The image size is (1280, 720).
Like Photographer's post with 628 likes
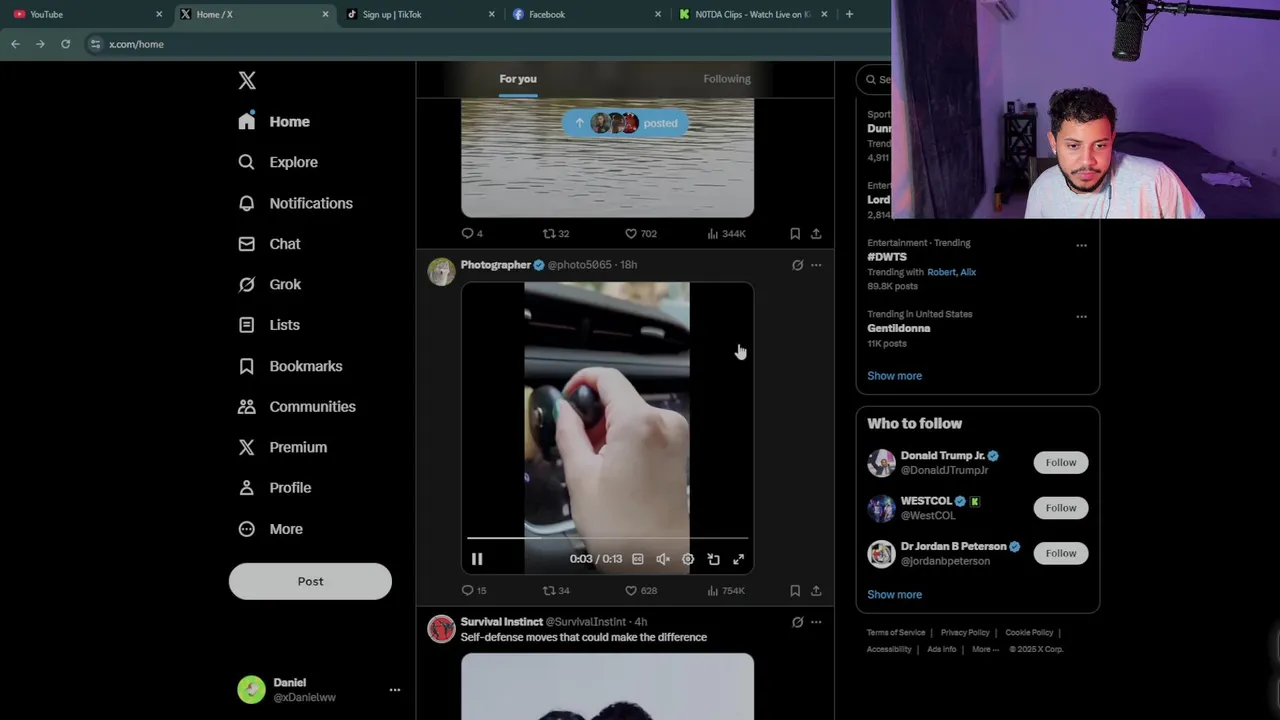[640, 591]
